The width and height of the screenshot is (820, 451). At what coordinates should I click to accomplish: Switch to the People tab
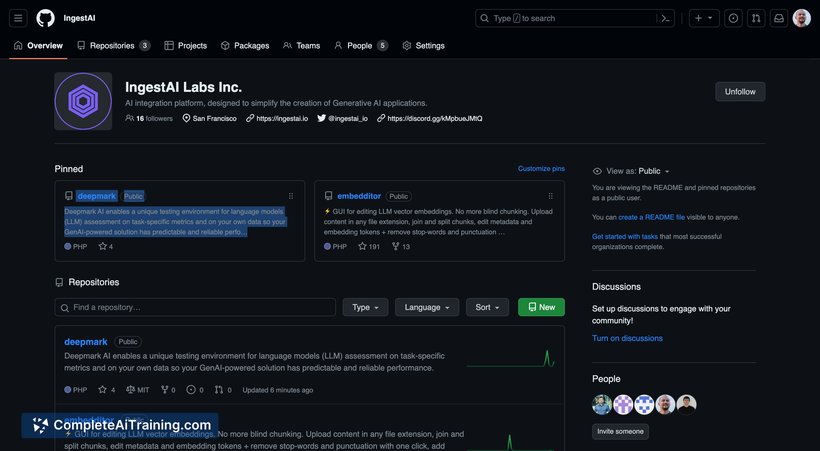click(361, 46)
